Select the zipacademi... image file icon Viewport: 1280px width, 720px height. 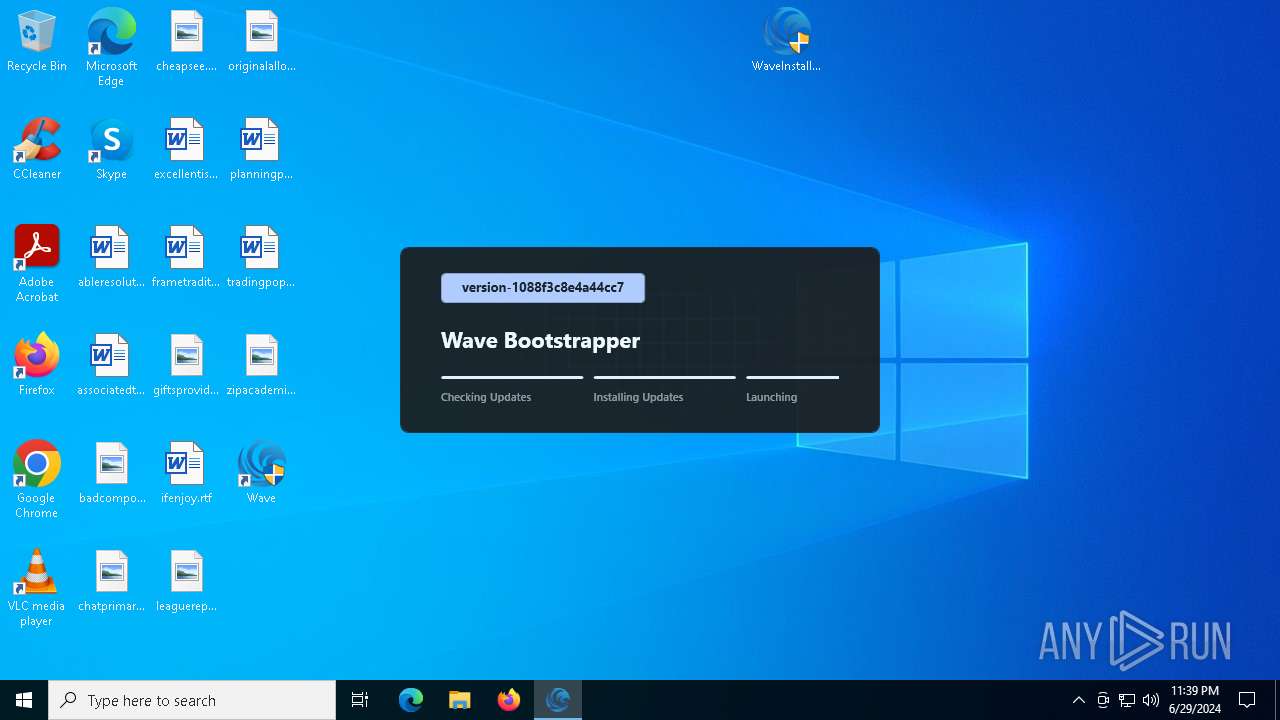261,365
